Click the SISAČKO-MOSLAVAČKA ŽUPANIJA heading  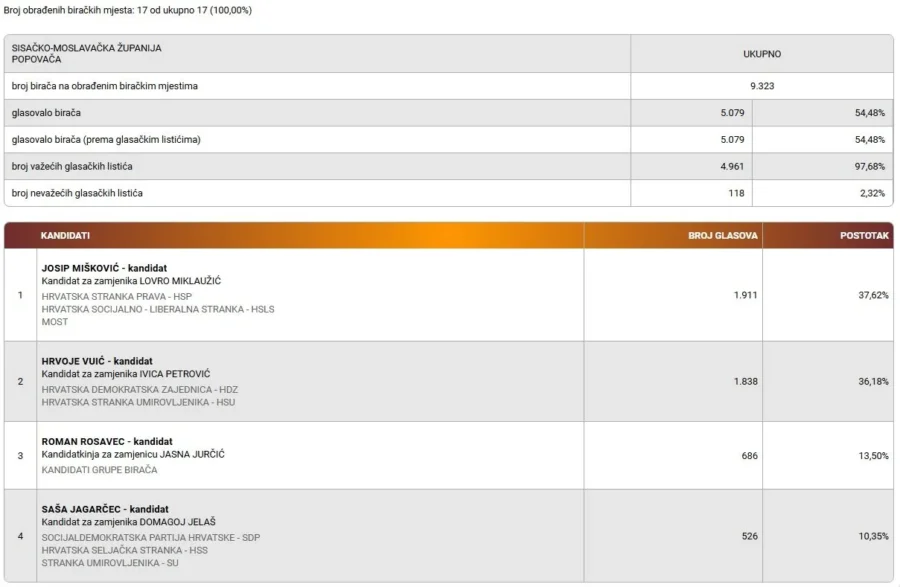point(86,48)
